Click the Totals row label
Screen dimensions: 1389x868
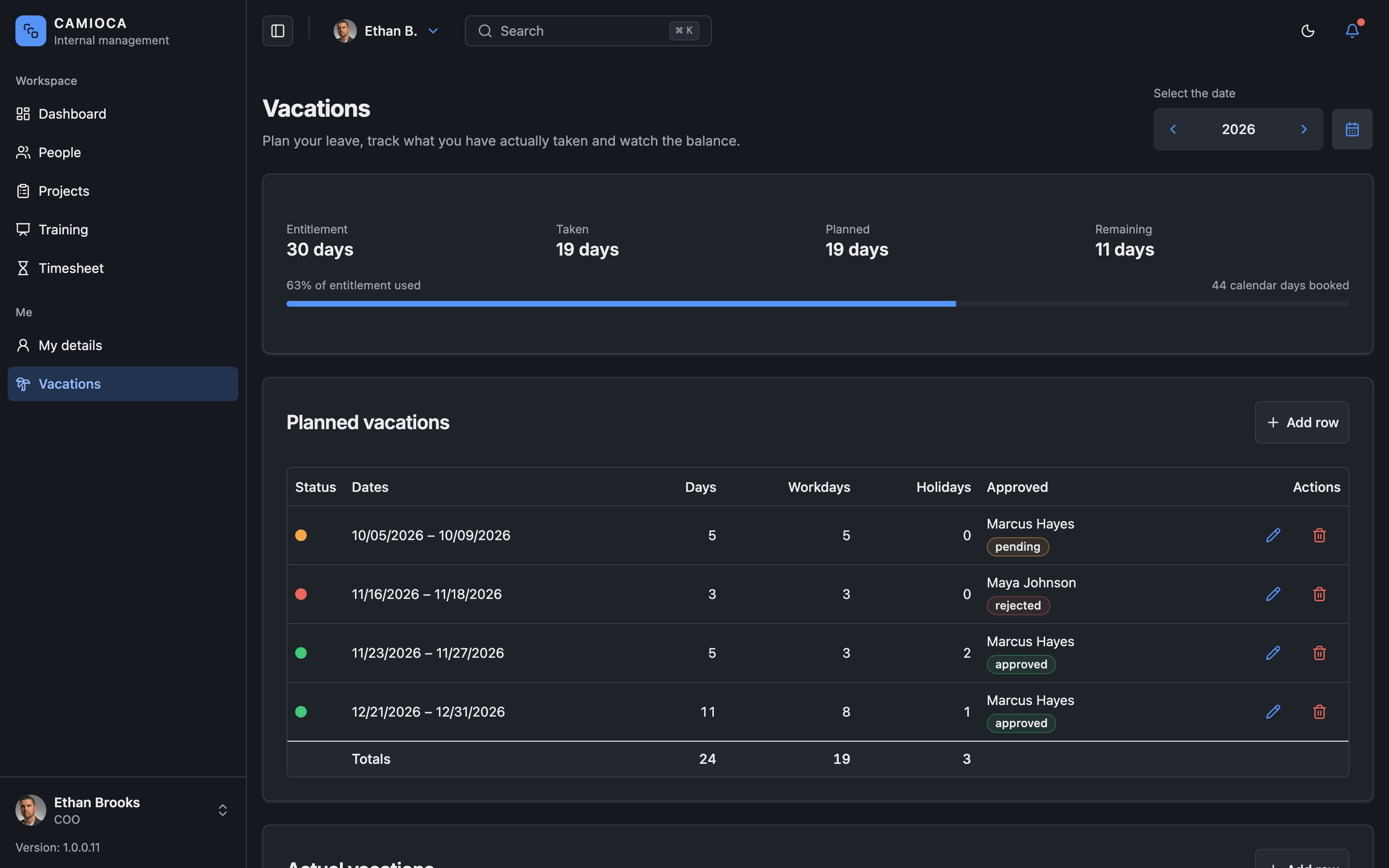click(x=371, y=759)
